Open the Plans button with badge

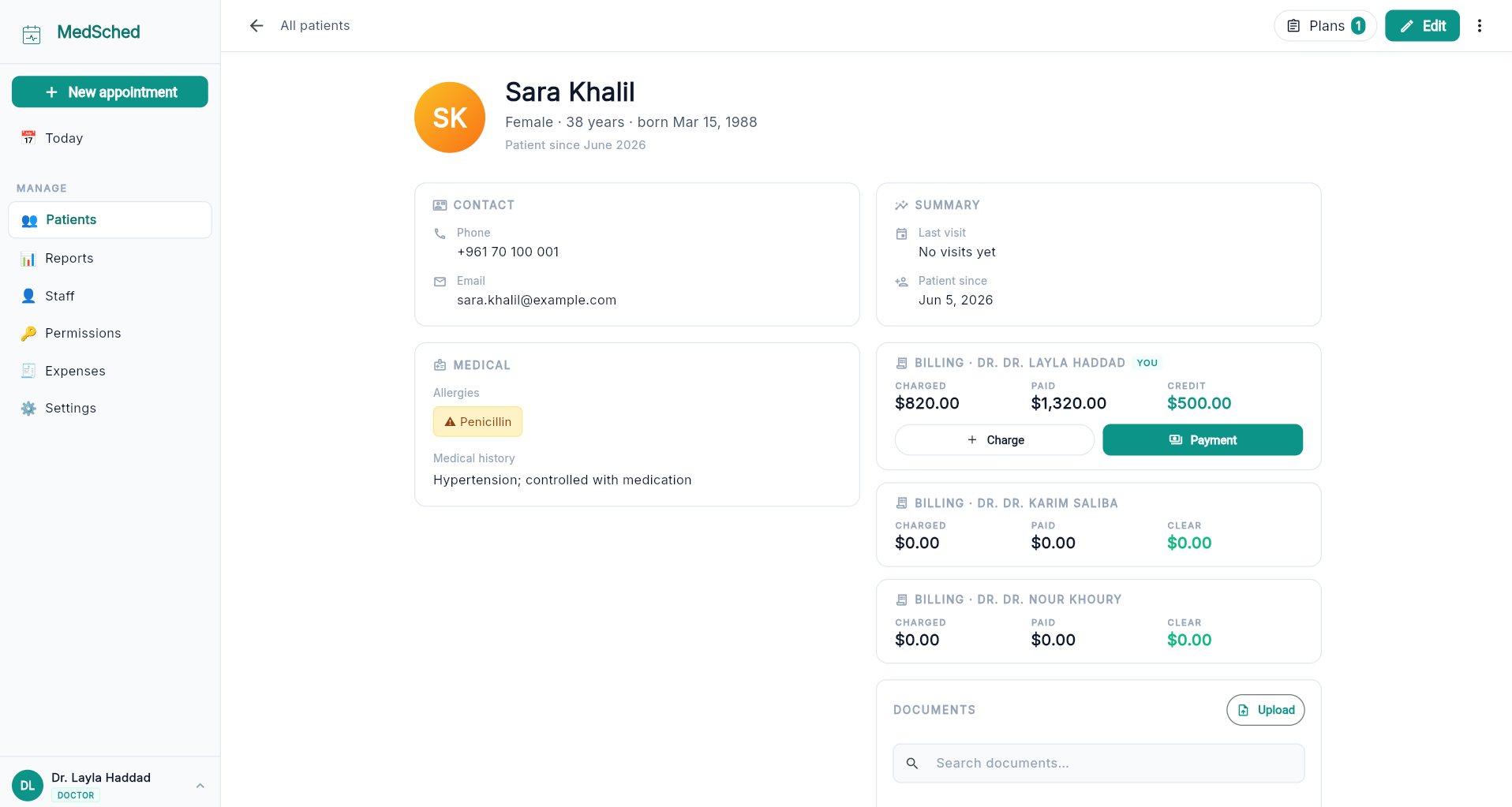[1325, 26]
